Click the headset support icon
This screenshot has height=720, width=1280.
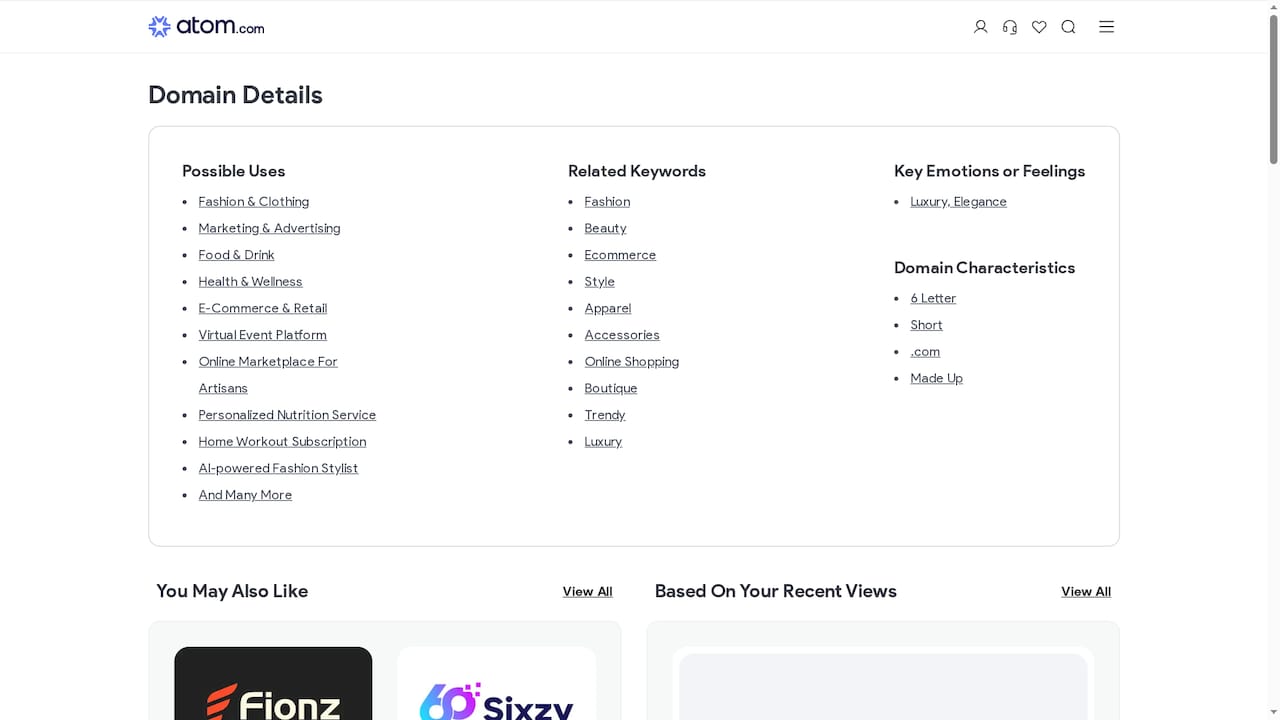click(1010, 27)
